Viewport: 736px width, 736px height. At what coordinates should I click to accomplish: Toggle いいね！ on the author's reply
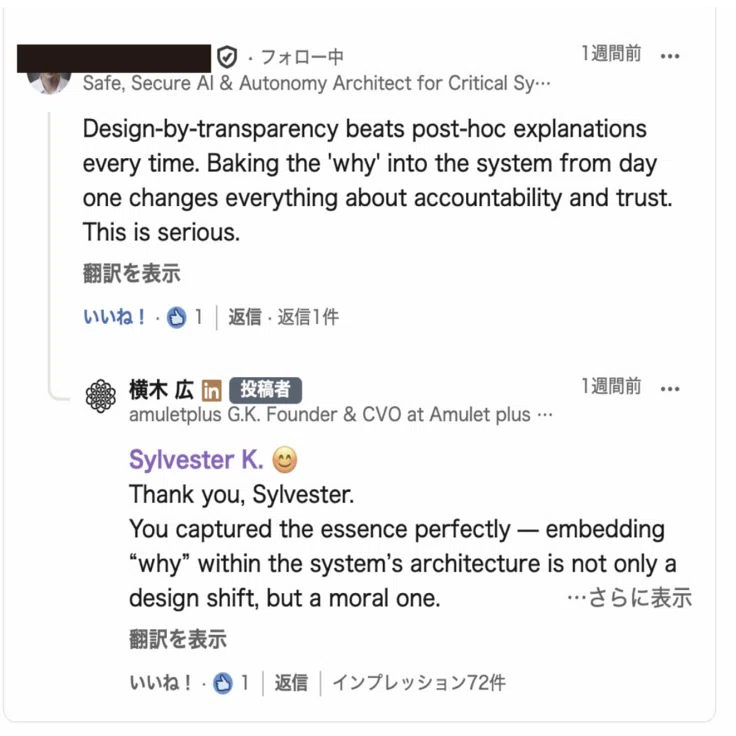pos(160,682)
